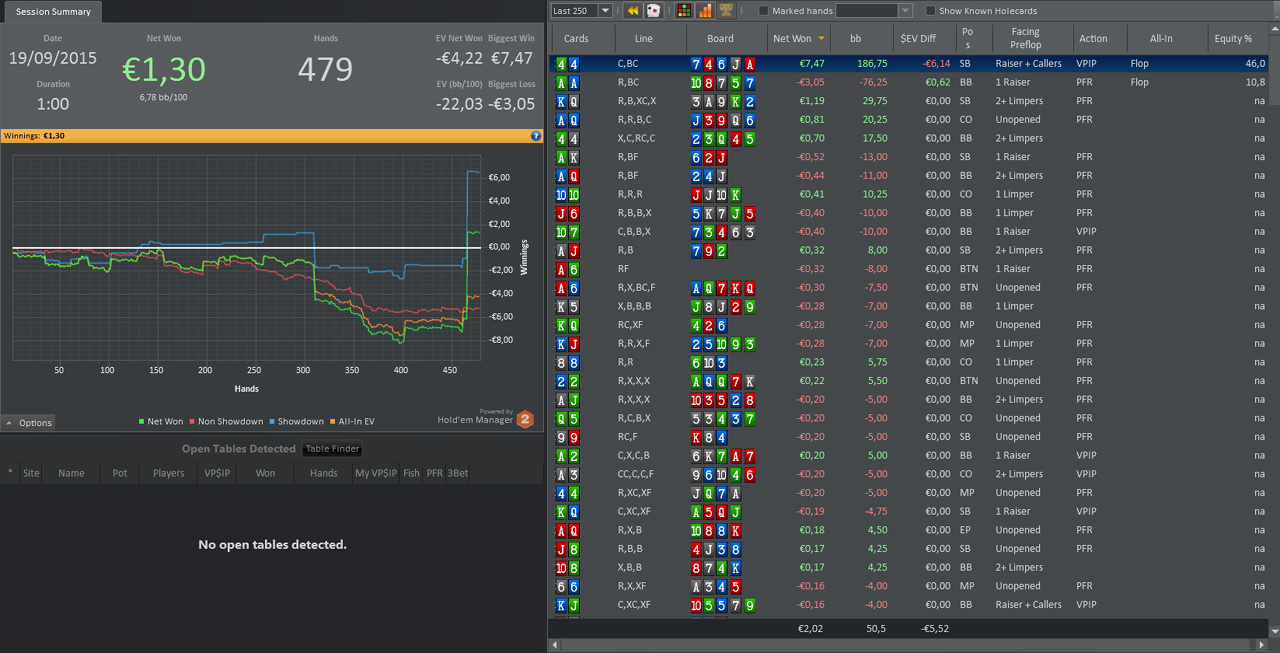Image resolution: width=1280 pixels, height=653 pixels.
Task: Click the large €1,30 Net Won figure
Action: pyautogui.click(x=164, y=69)
